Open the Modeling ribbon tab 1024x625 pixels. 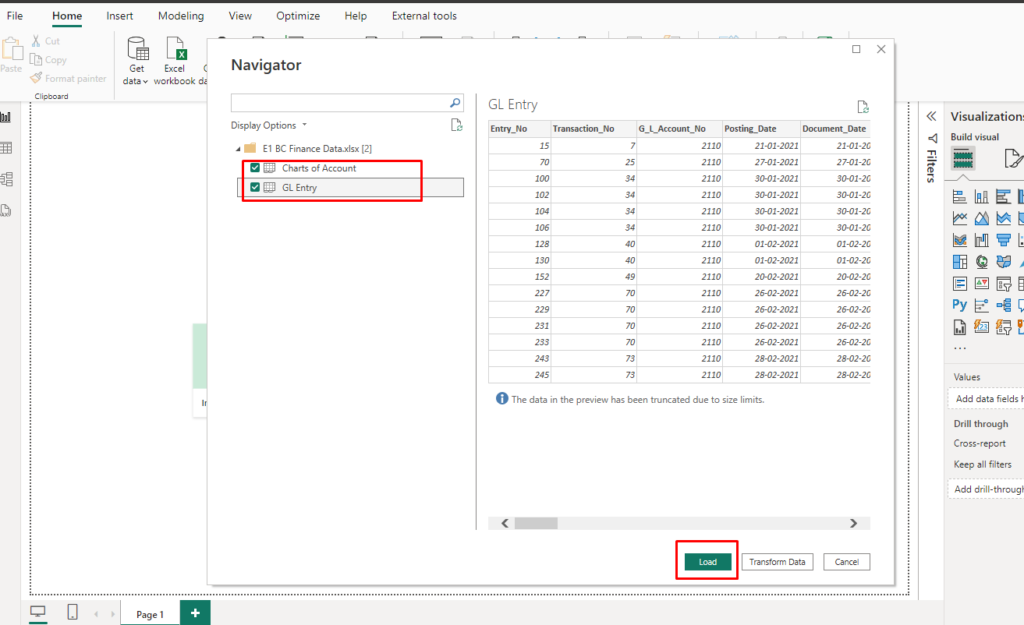pos(180,15)
